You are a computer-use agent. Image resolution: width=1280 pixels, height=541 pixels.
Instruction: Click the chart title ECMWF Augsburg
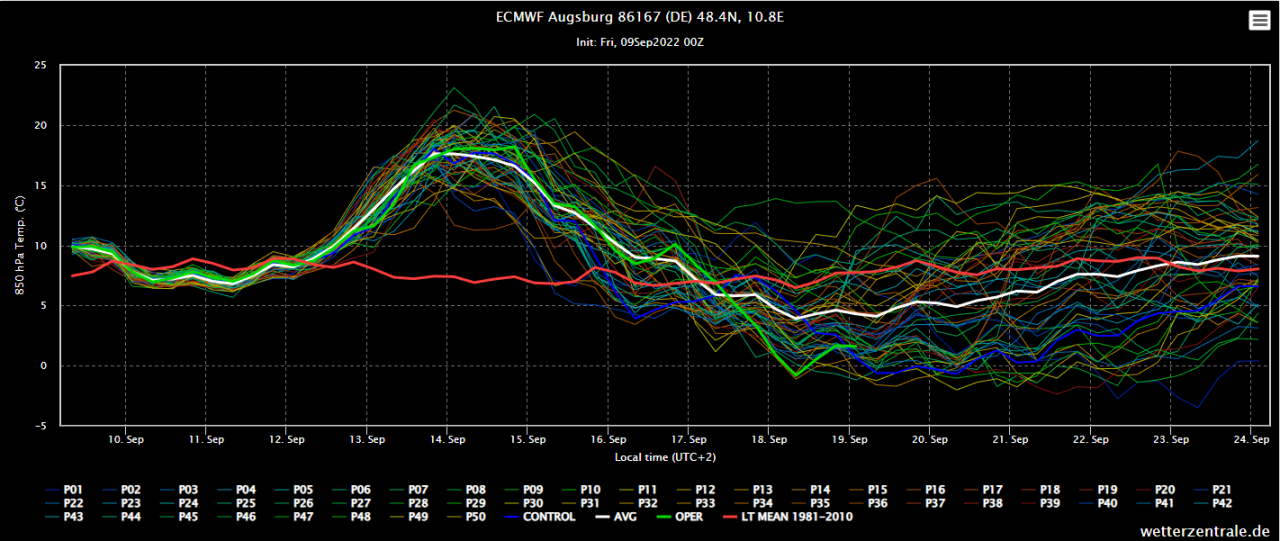(x=639, y=18)
